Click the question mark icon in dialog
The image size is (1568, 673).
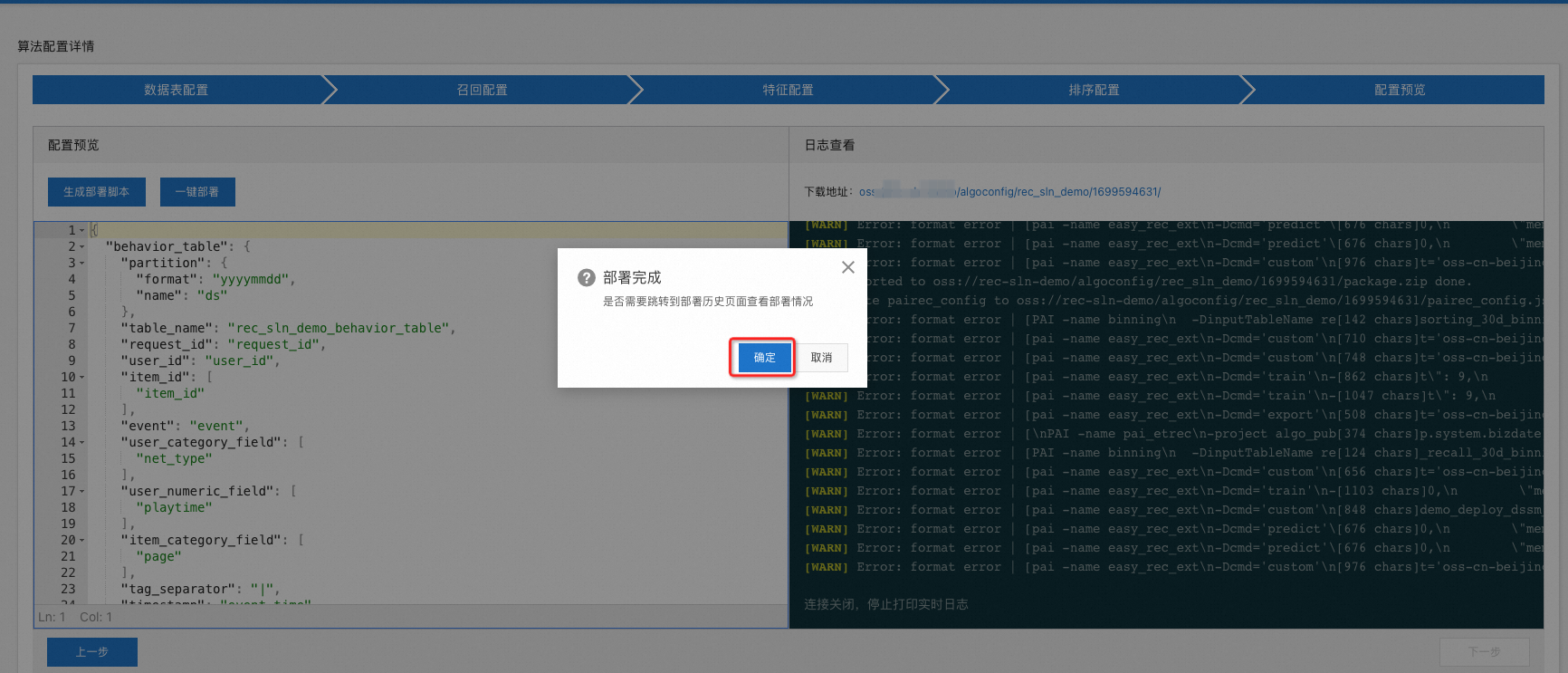coord(586,278)
